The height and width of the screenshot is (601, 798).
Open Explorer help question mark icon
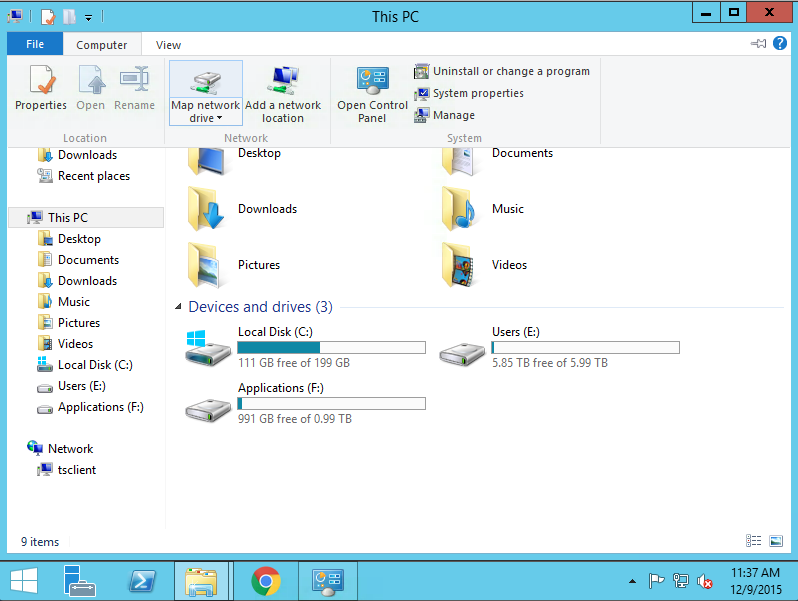pyautogui.click(x=780, y=43)
